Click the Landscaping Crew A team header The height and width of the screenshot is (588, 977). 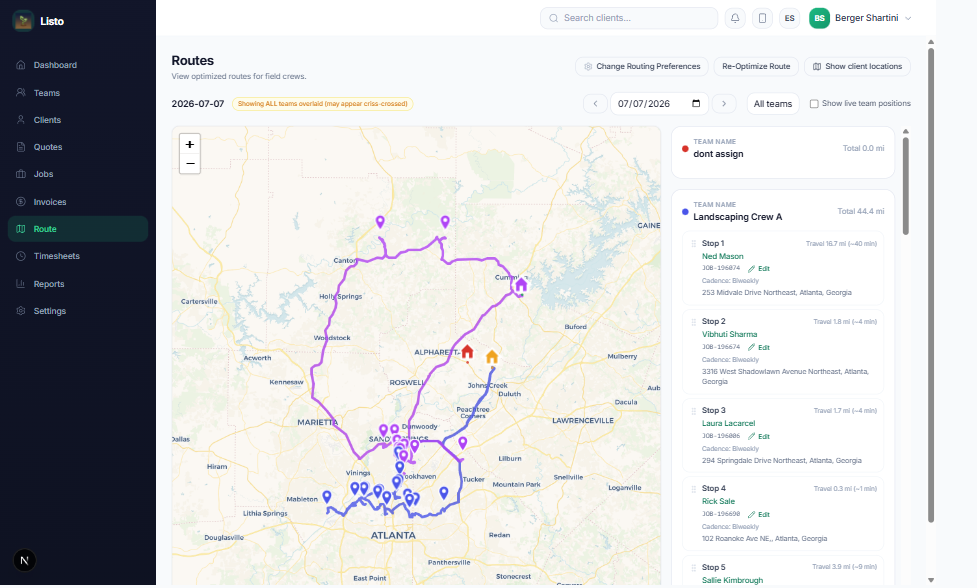(x=737, y=217)
